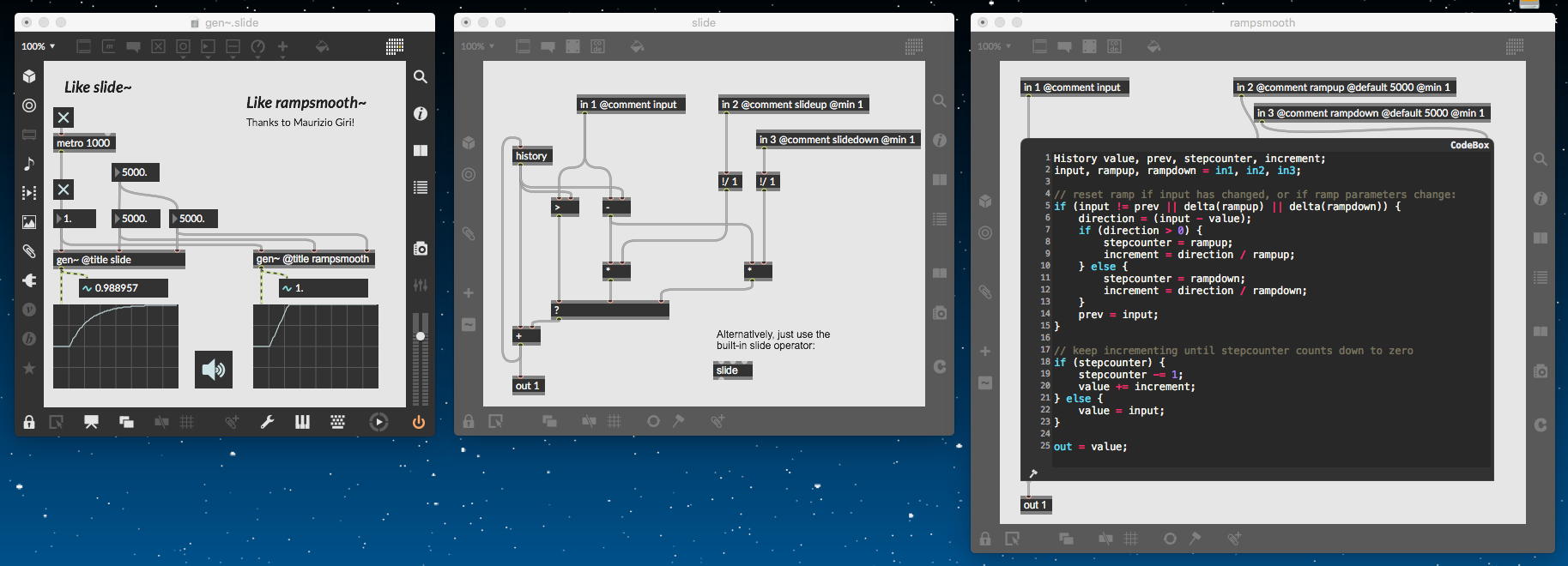The width and height of the screenshot is (1568, 566).
Task: Click the 'Like rampsmooth~' comment title
Action: (306, 103)
